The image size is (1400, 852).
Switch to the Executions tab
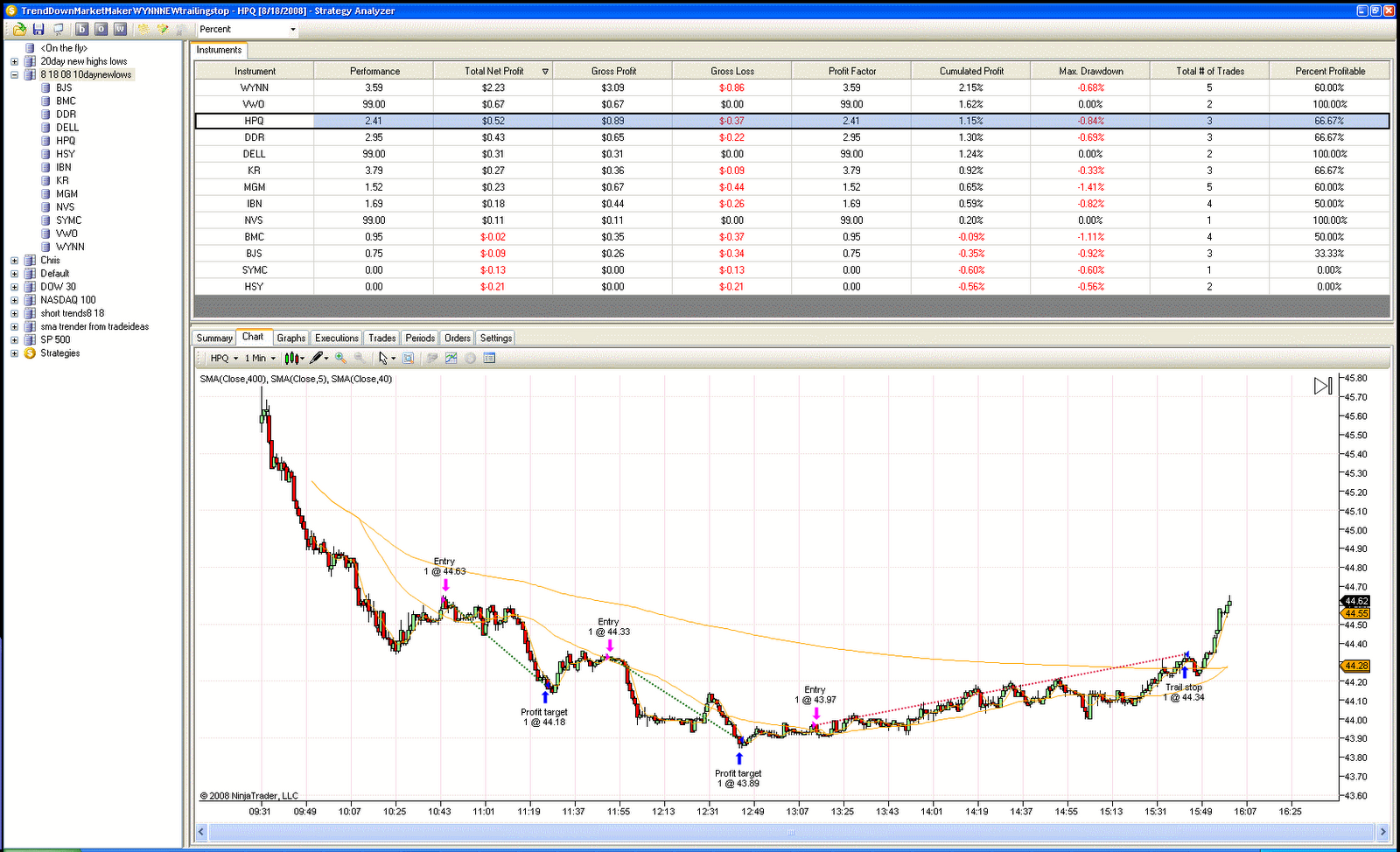[336, 338]
